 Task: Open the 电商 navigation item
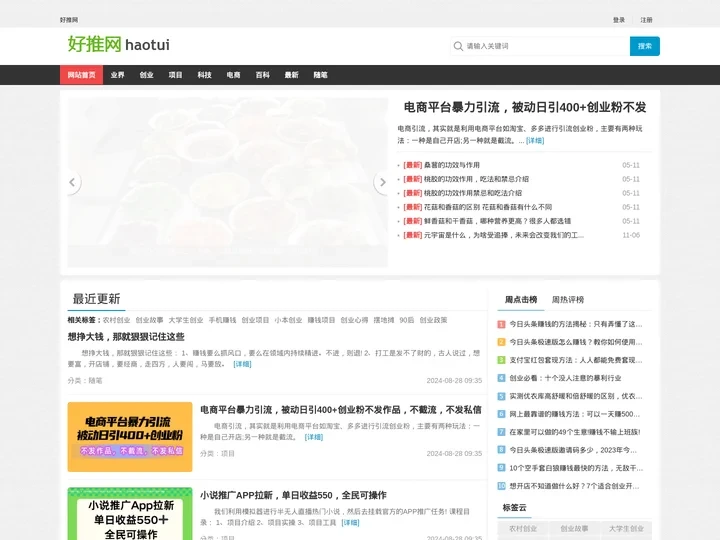click(x=233, y=75)
